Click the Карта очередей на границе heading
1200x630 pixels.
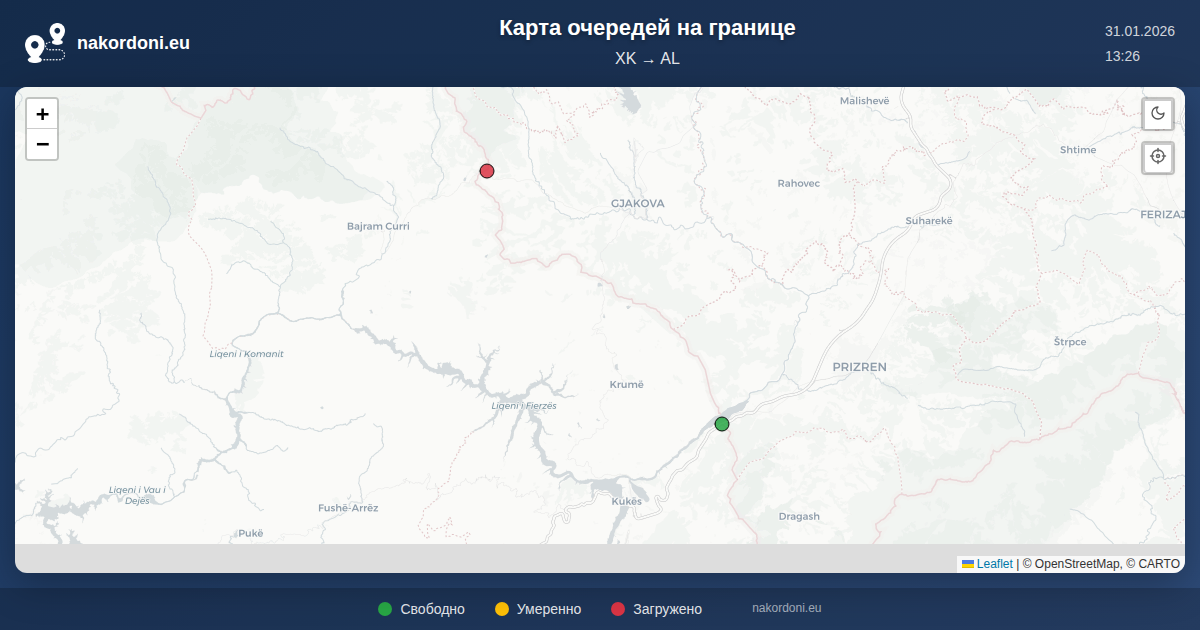647,28
